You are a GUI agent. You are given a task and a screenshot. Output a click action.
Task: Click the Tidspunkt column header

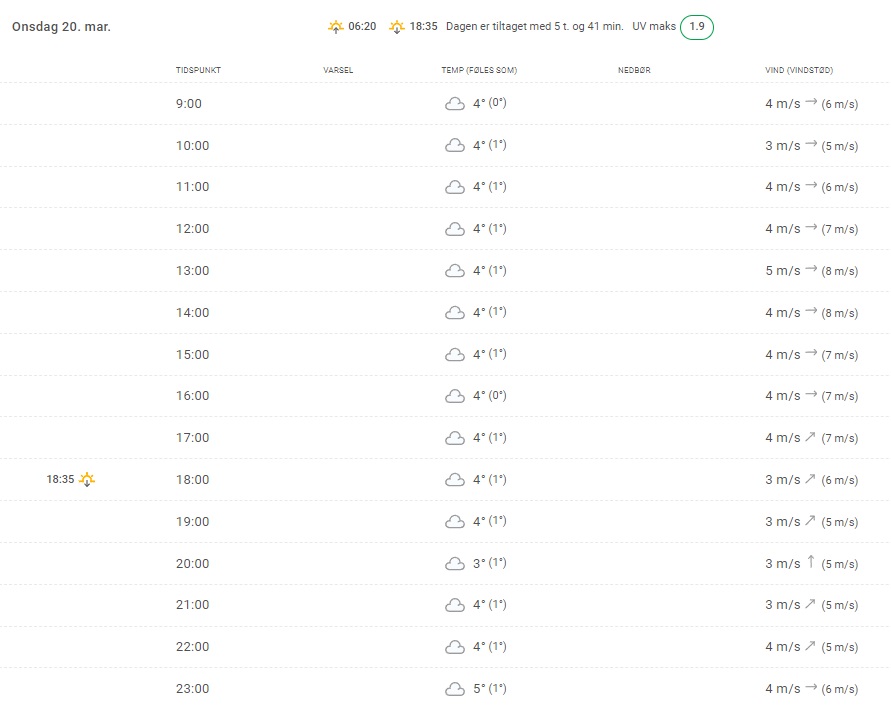[x=198, y=70]
